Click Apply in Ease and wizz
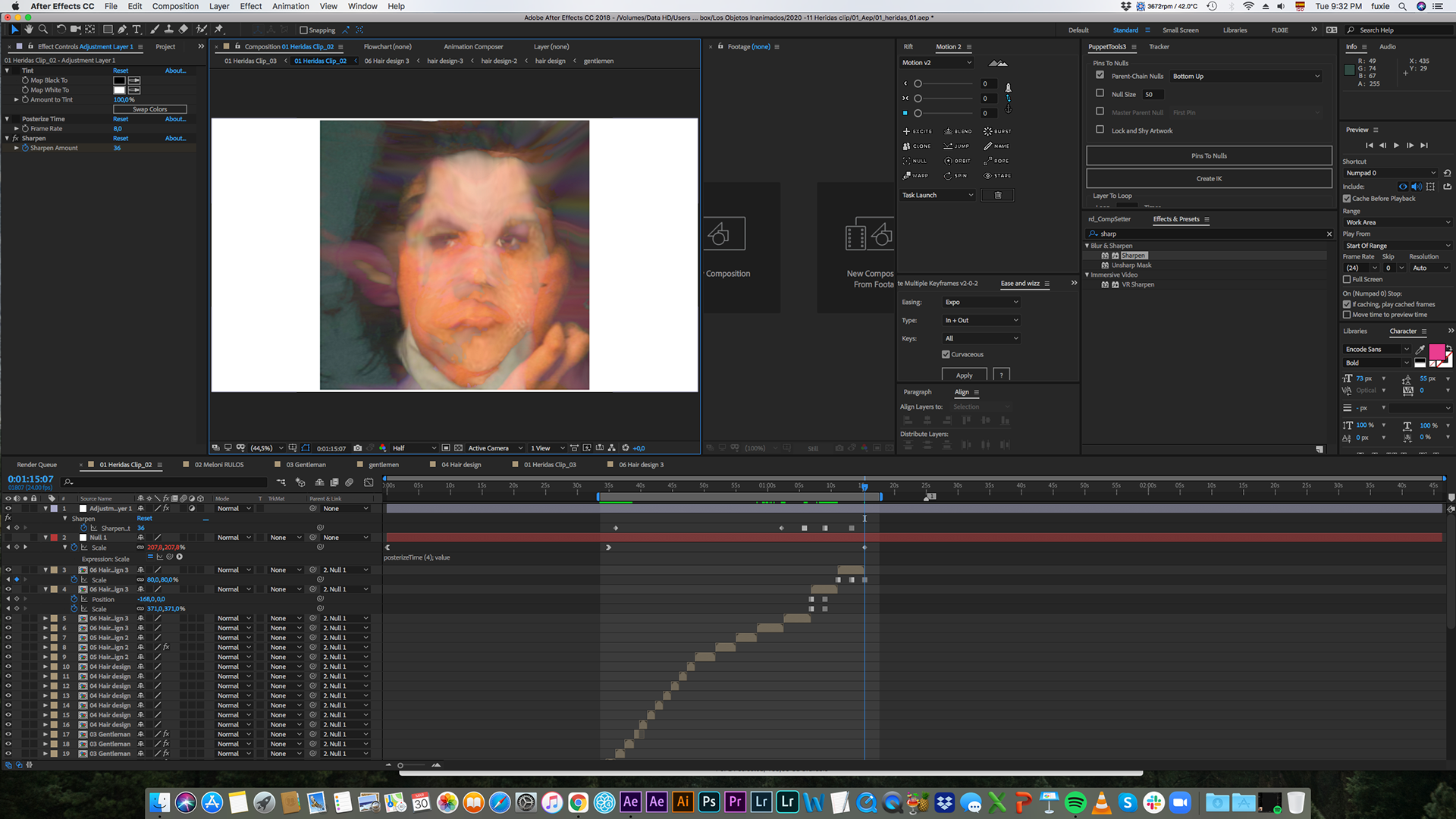 [x=964, y=375]
